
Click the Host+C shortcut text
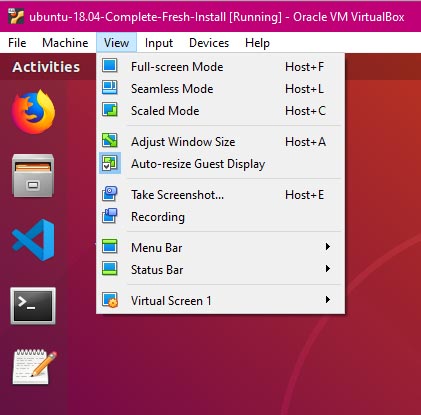[305, 111]
